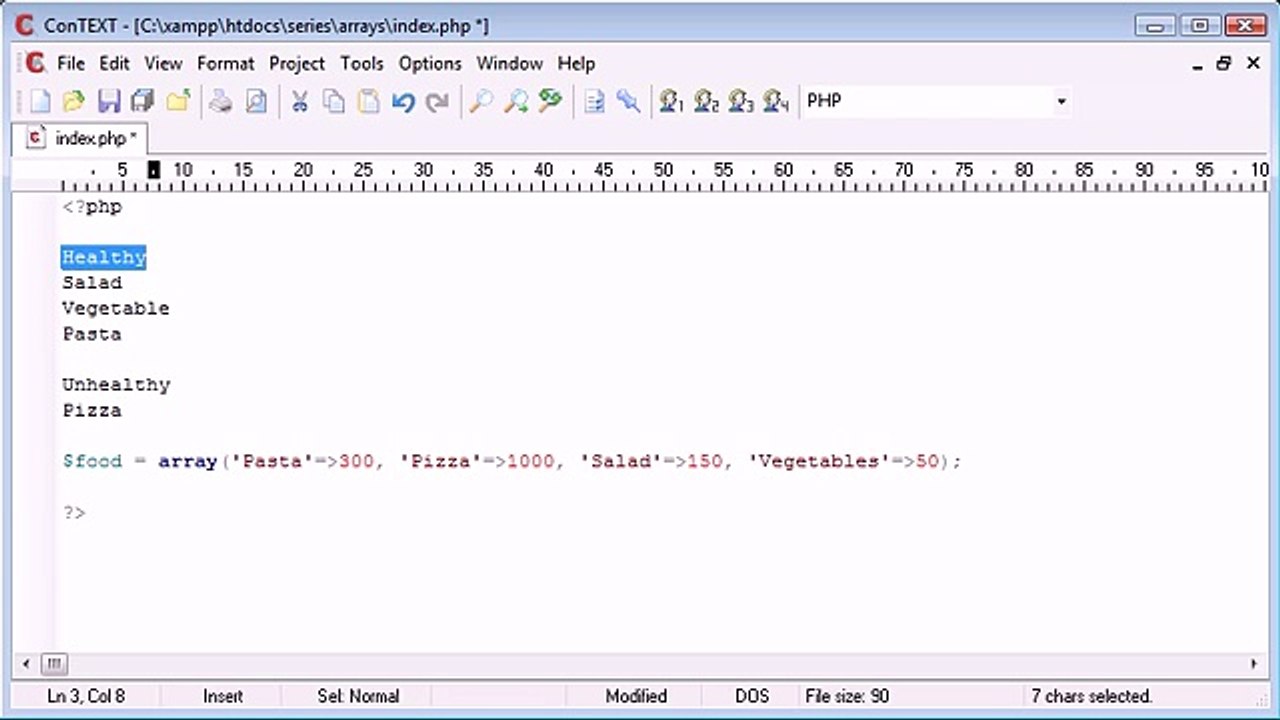Click Ln 3, Col 8 status entry
The image size is (1280, 720).
pyautogui.click(x=86, y=696)
